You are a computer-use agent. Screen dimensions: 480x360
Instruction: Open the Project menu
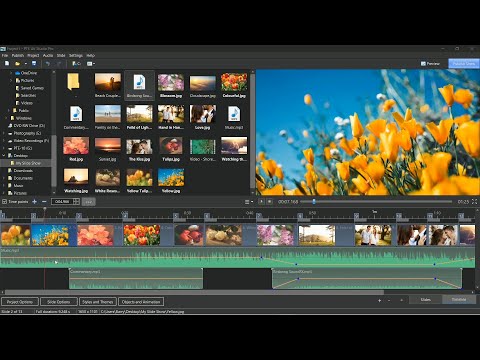(x=33, y=55)
